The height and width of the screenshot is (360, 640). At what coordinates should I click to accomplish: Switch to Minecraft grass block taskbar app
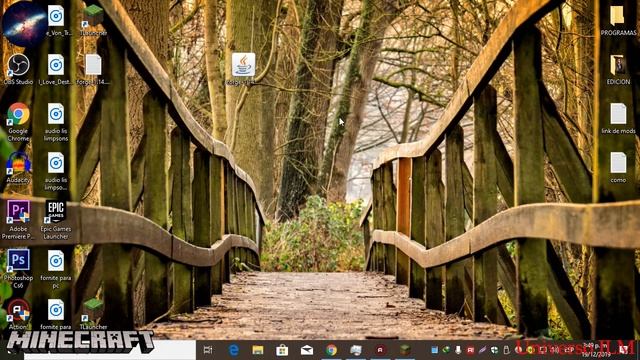(x=405, y=350)
